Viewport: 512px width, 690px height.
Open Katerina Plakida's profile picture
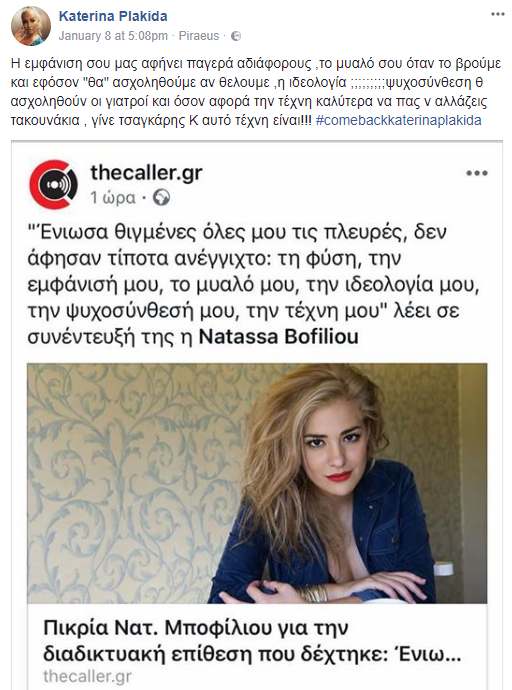pos(31,26)
